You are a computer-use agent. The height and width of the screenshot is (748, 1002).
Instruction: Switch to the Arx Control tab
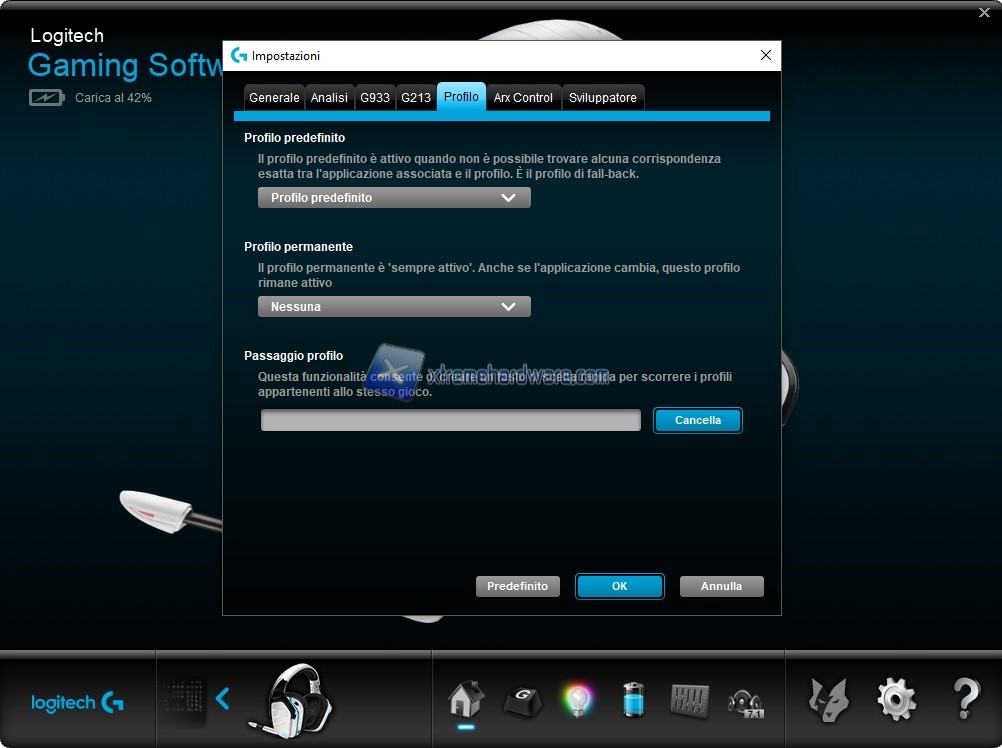(523, 98)
